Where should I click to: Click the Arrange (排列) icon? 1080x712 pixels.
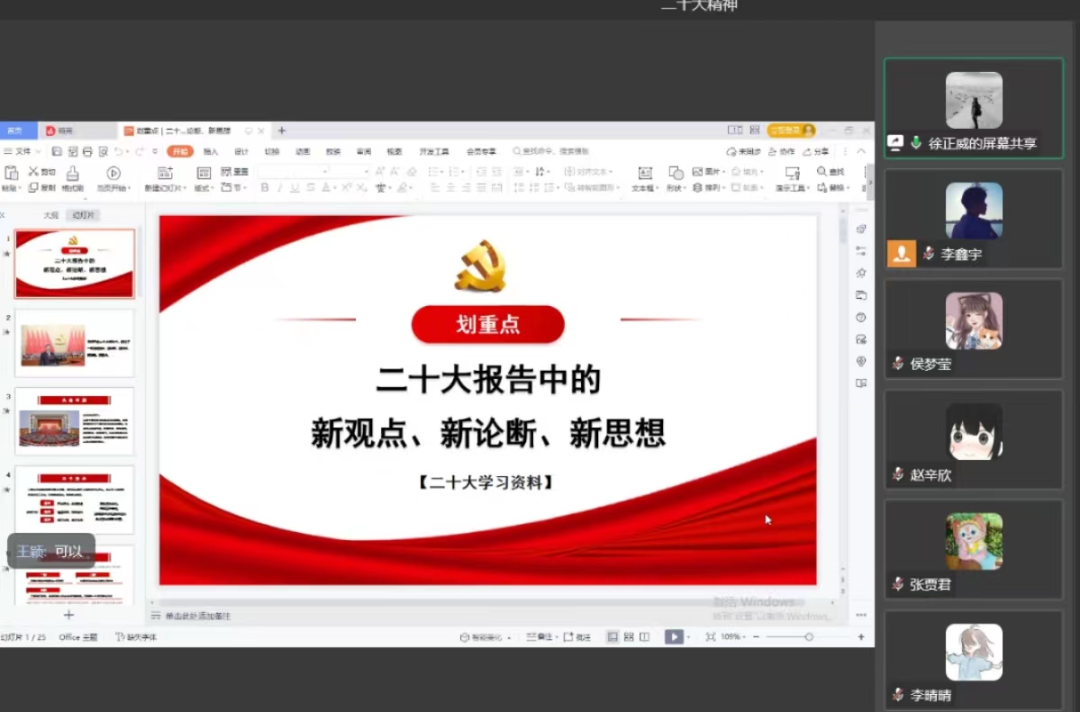[698, 187]
